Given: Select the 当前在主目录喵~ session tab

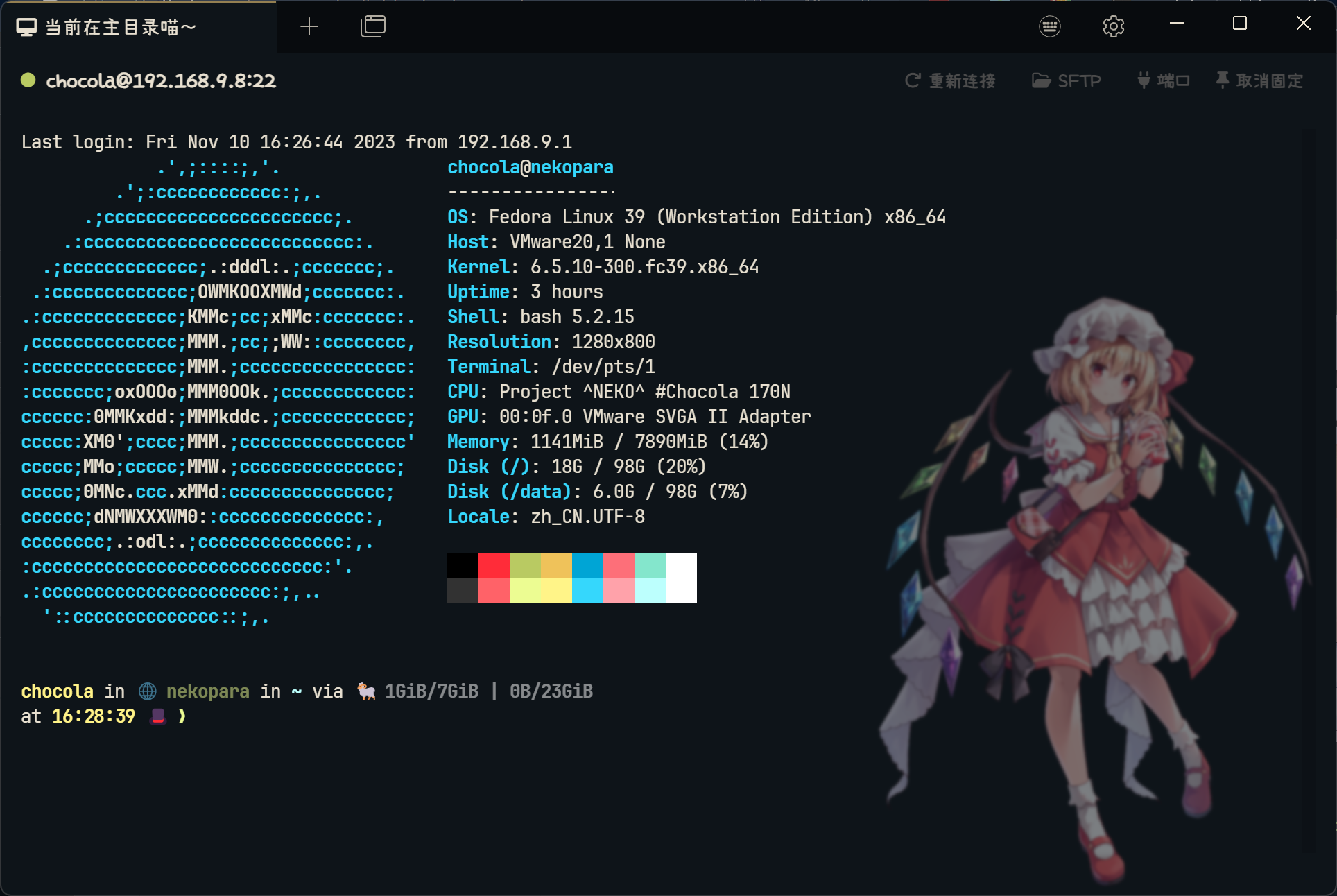Looking at the screenshot, I should point(121,27).
